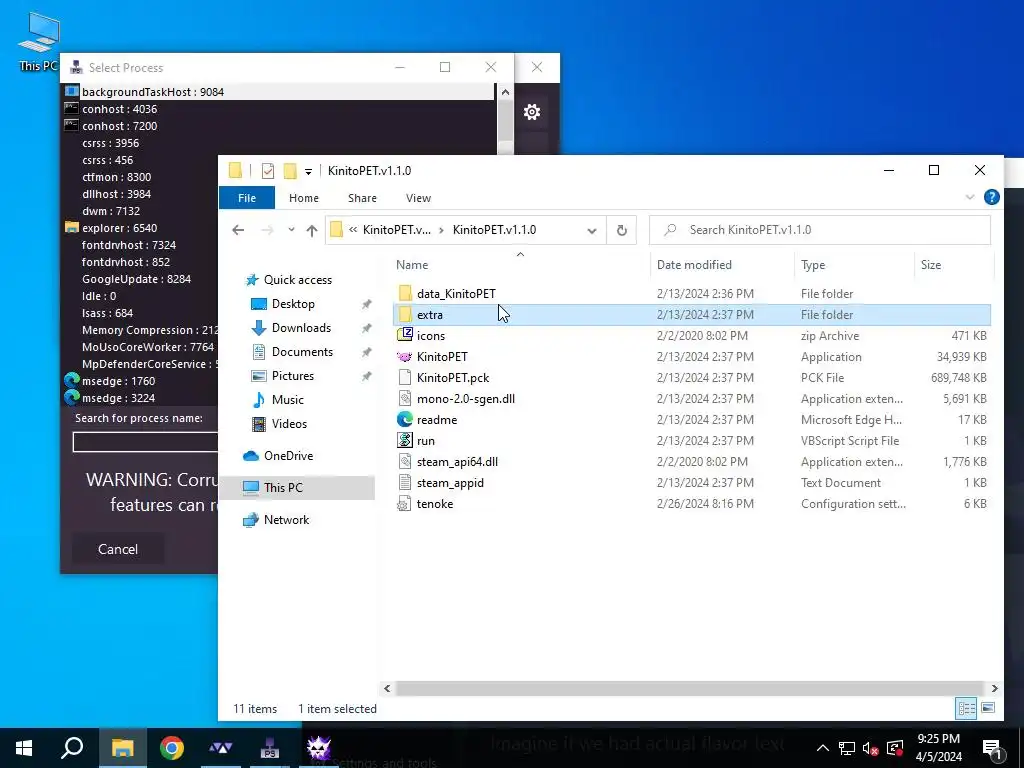Show hidden system tray icons

[x=823, y=748]
